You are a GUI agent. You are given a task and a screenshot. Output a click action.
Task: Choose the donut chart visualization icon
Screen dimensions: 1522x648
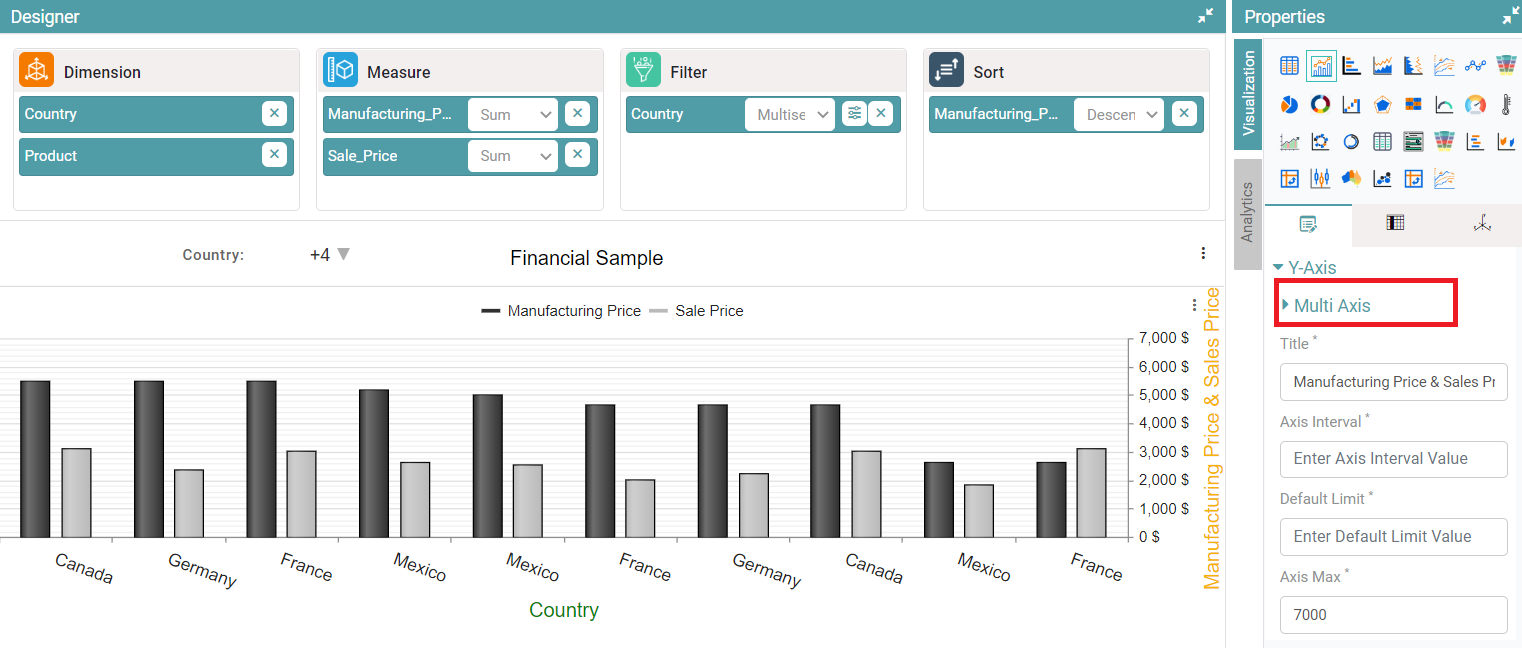[x=1320, y=104]
